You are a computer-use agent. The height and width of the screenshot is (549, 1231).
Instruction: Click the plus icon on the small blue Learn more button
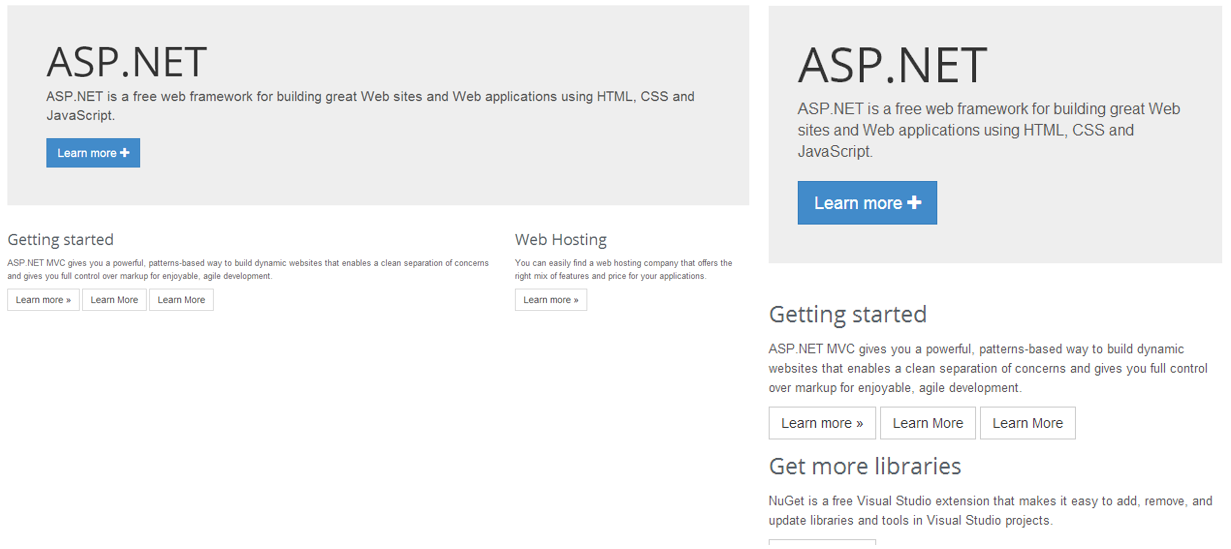(x=124, y=153)
